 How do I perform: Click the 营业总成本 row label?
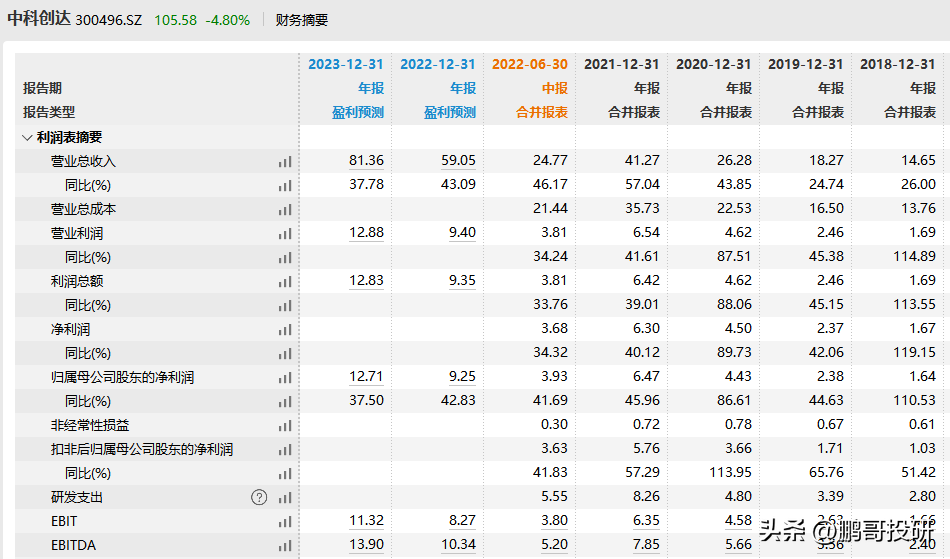coord(83,210)
